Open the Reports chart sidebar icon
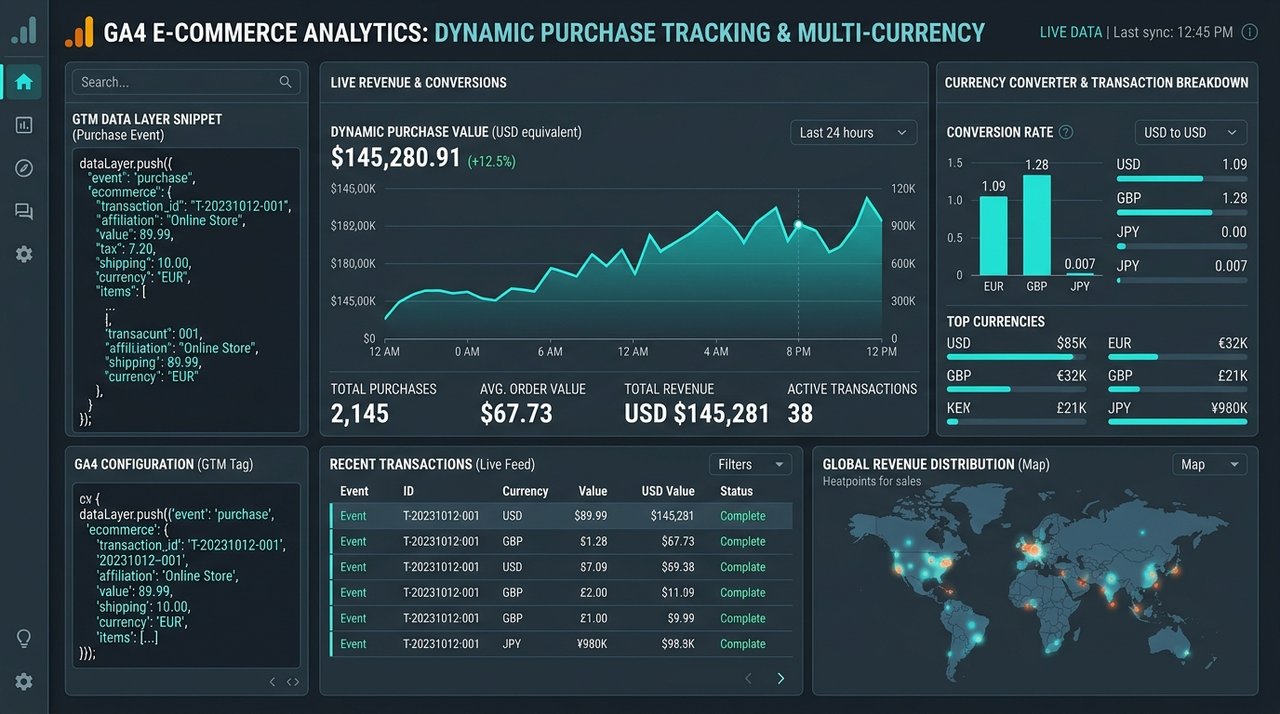Image resolution: width=1280 pixels, height=714 pixels. point(24,125)
